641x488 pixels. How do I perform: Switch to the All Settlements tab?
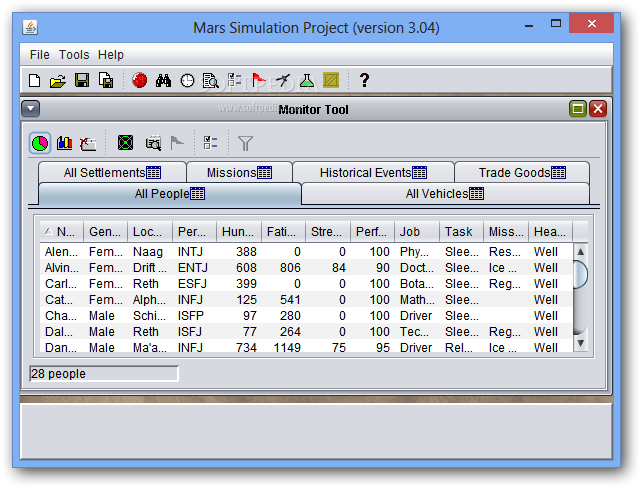point(112,172)
